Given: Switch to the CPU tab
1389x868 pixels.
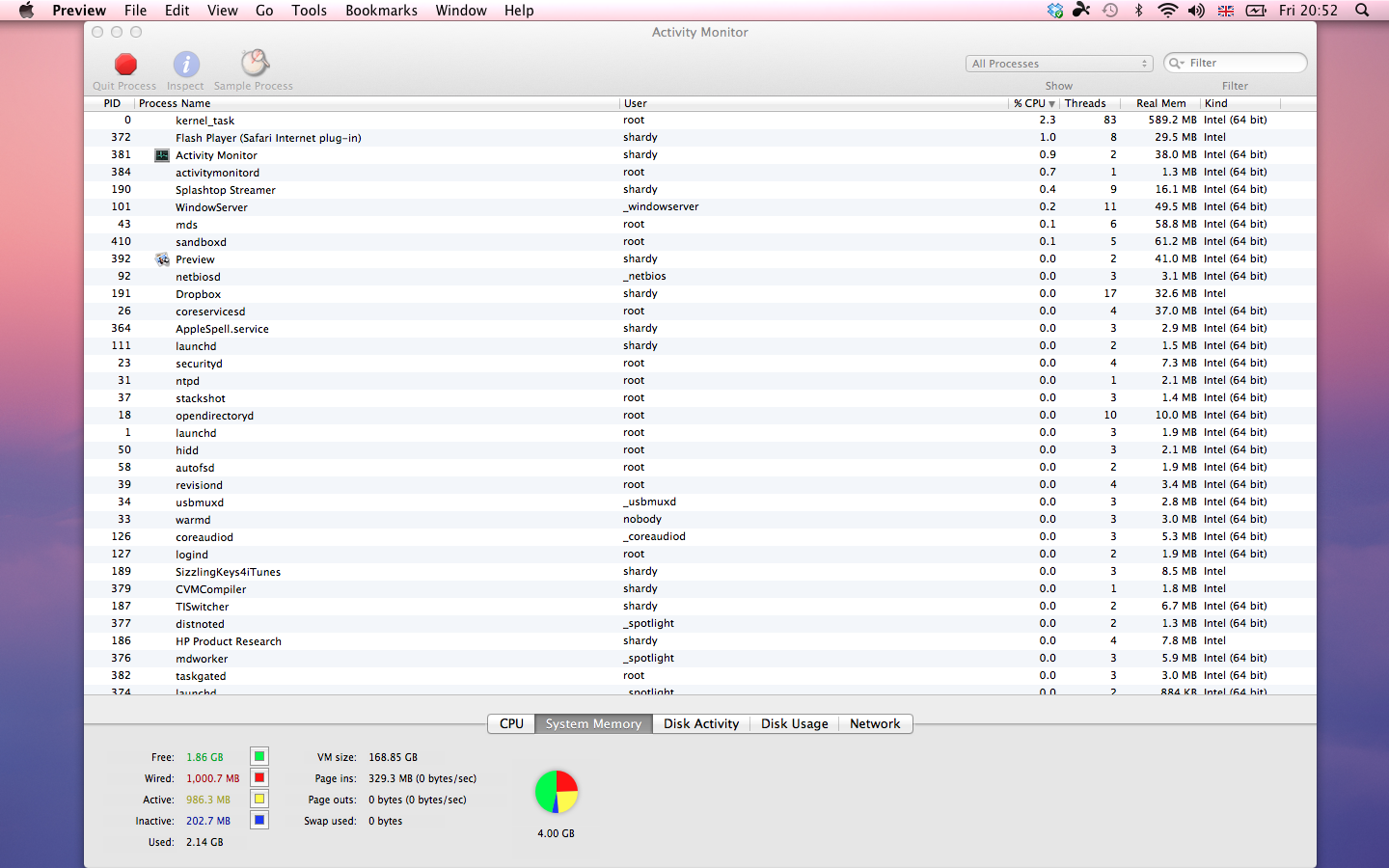Looking at the screenshot, I should pyautogui.click(x=511, y=723).
